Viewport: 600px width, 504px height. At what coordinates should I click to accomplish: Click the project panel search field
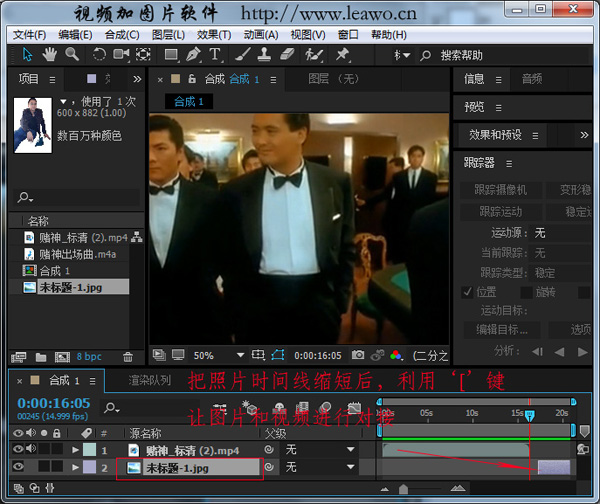[76, 197]
